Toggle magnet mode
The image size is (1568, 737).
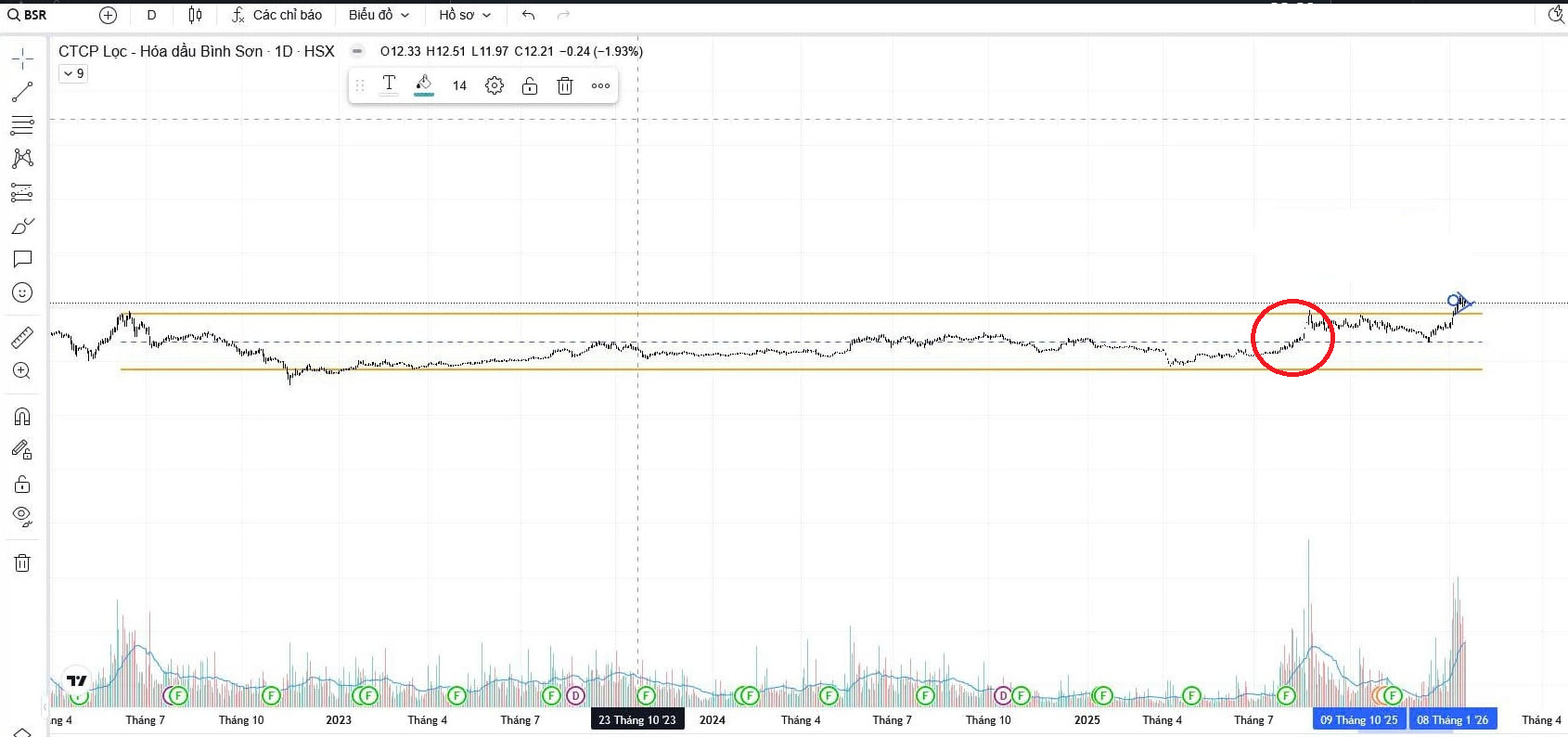pos(22,417)
